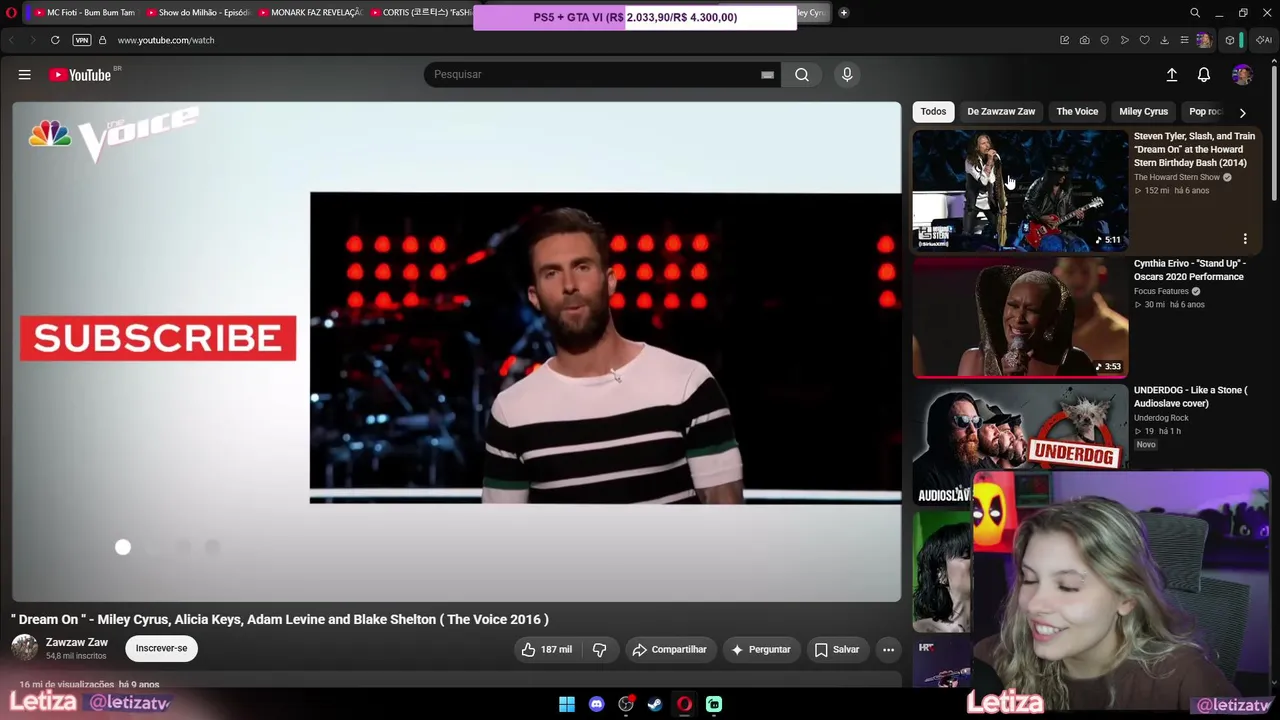Image resolution: width=1280 pixels, height=720 pixels.
Task: Open YouTube notifications bell
Action: coord(1204,75)
